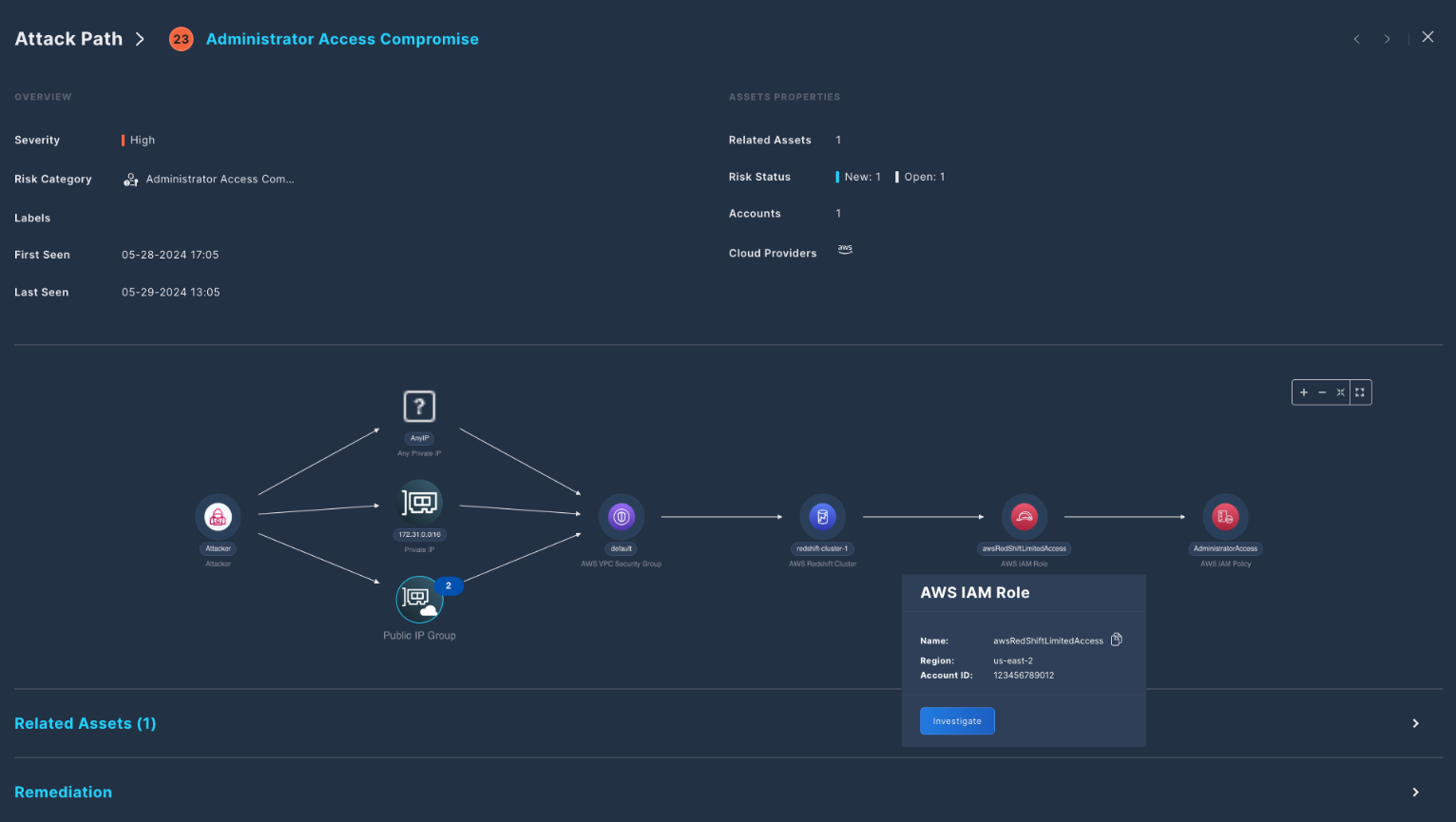Click the chevron after Attack Path breadcrumb
Image resolution: width=1456 pixels, height=822 pixels.
click(140, 39)
